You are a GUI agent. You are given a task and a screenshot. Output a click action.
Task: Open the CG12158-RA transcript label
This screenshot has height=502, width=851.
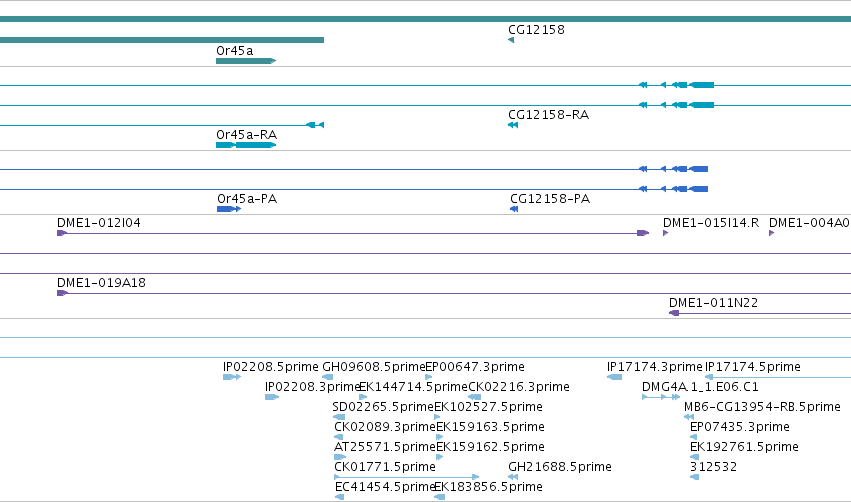tap(548, 115)
